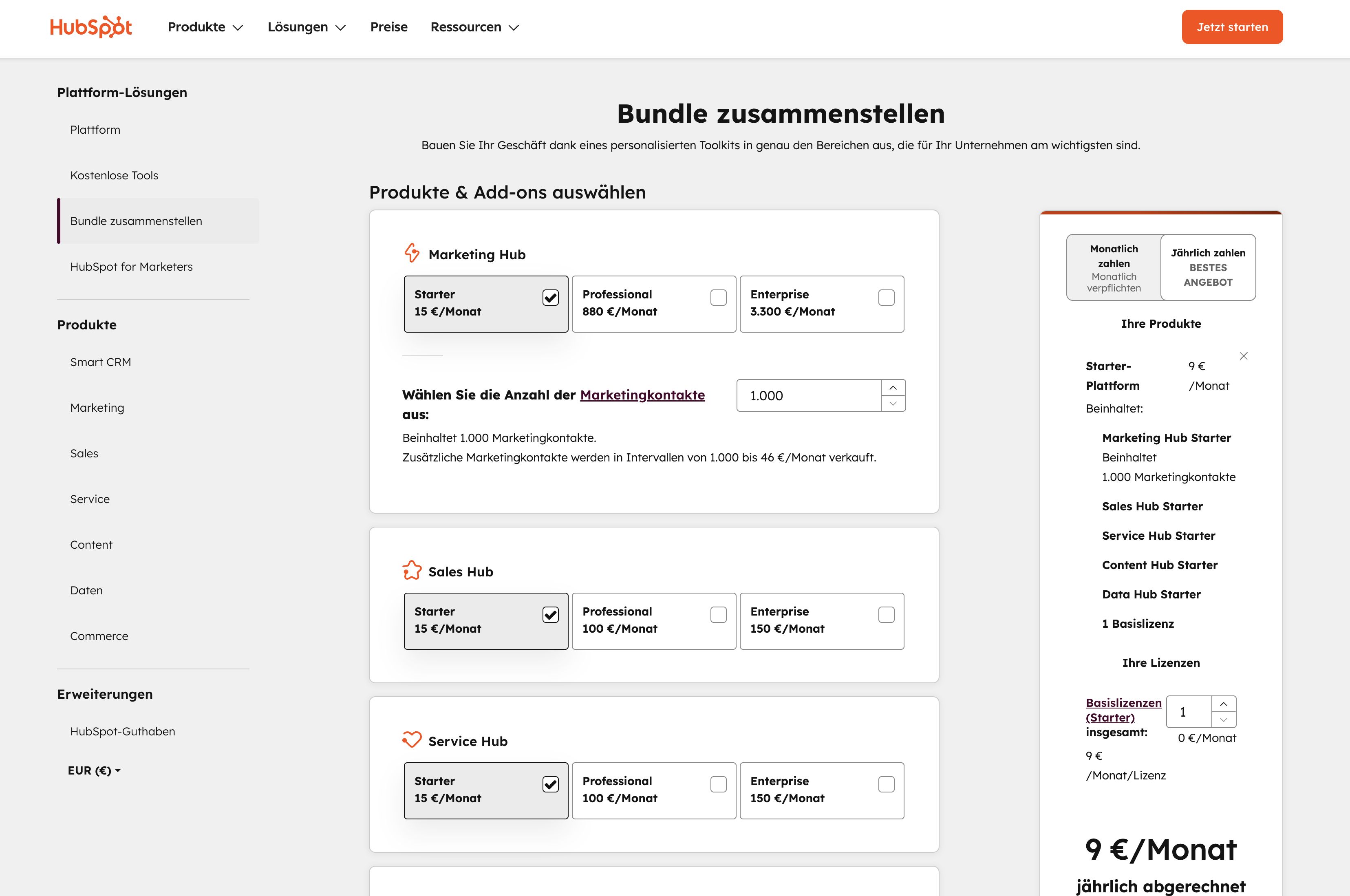Open the Marketingkontakte link
The image size is (1350, 896).
click(x=642, y=394)
